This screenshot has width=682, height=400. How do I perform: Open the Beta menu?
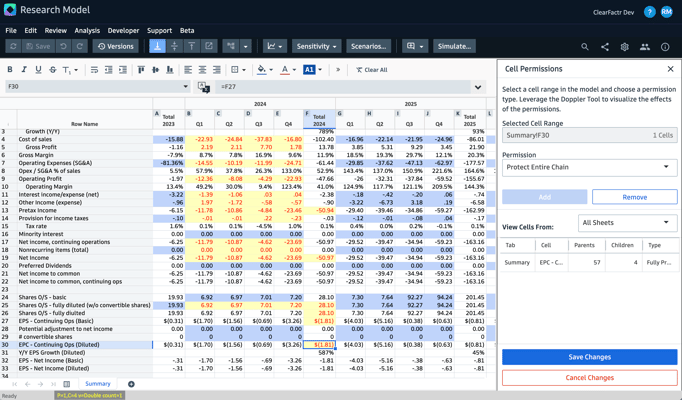click(187, 30)
